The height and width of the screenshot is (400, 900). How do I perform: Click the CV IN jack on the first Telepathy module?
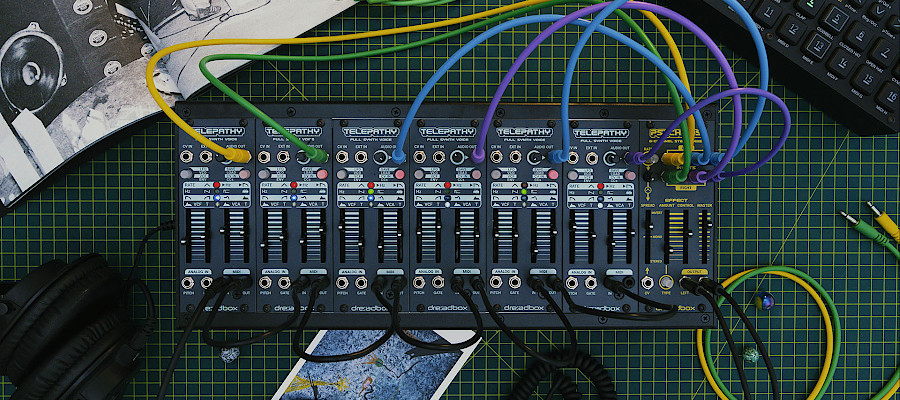(186, 156)
